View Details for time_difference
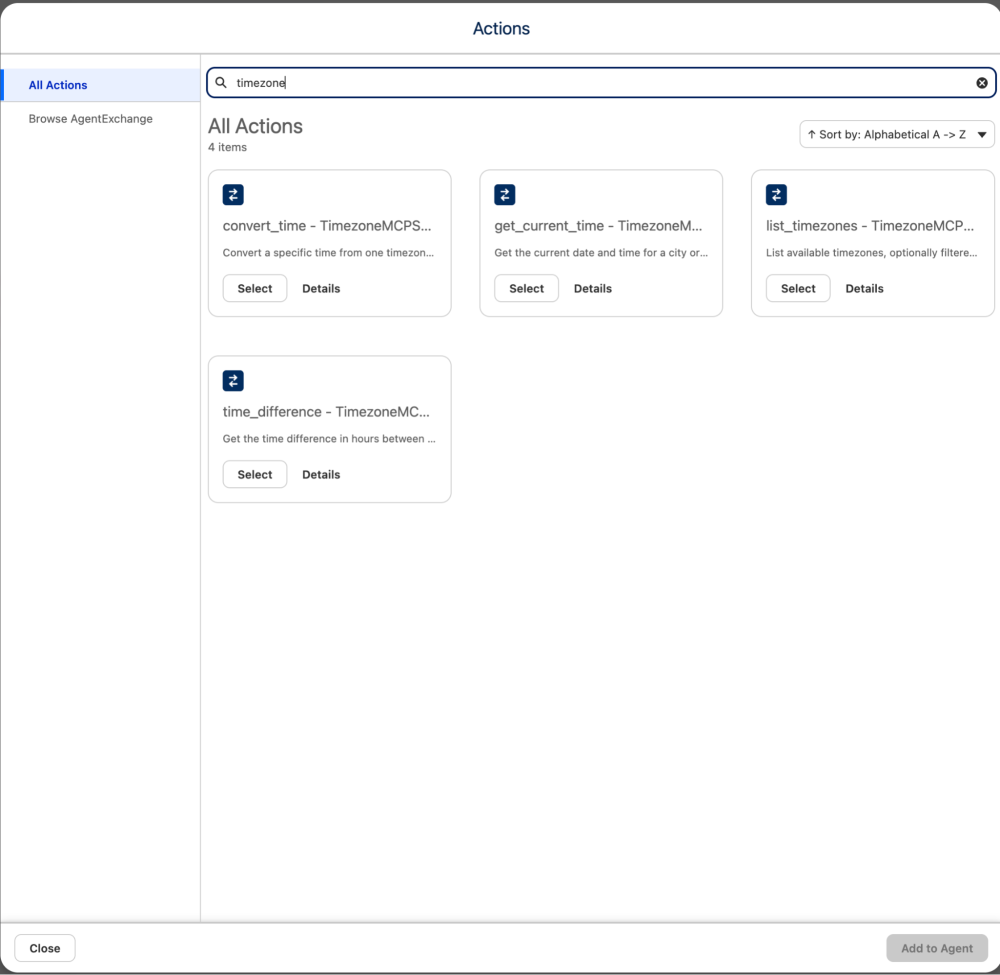 (x=321, y=474)
